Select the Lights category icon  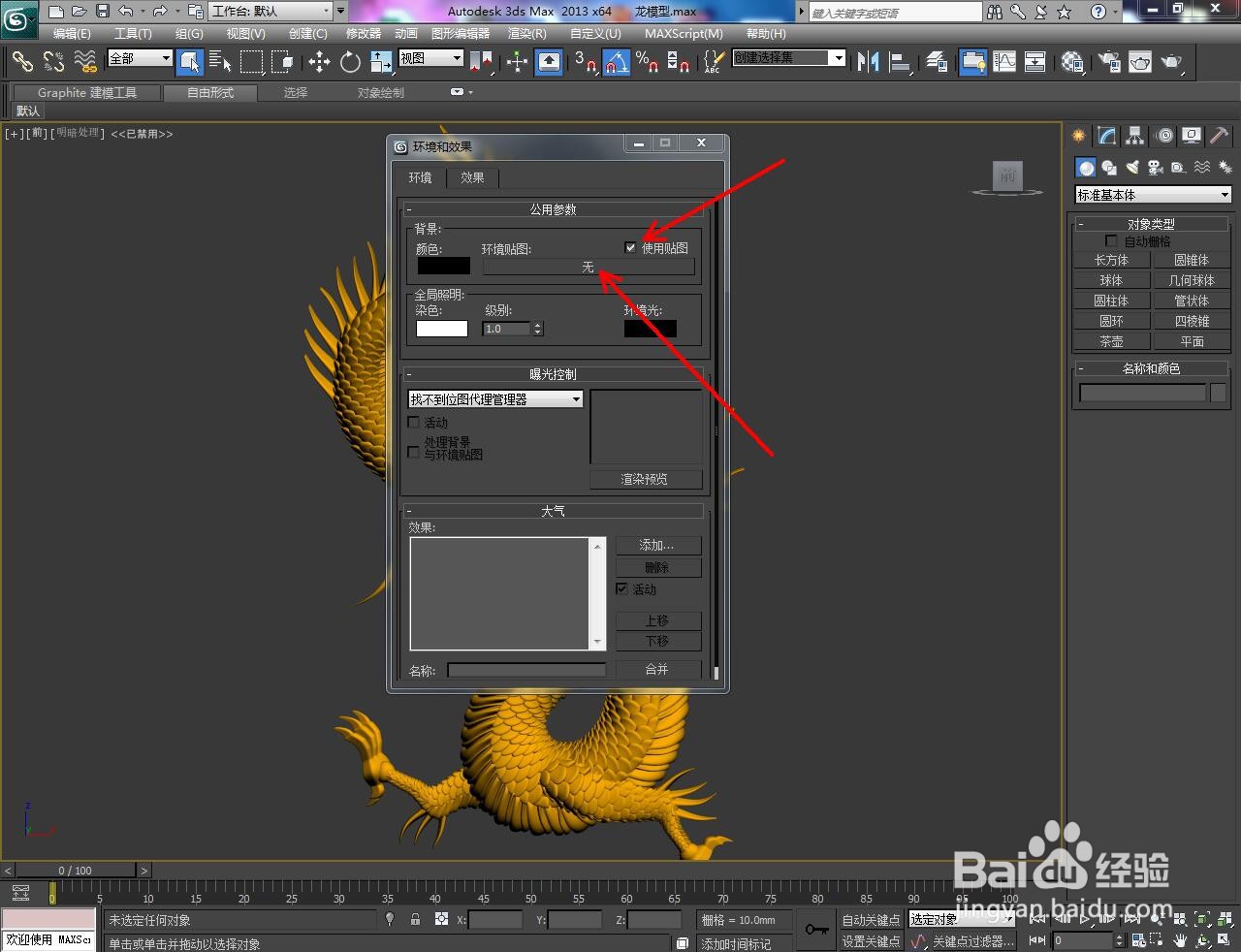point(1132,168)
